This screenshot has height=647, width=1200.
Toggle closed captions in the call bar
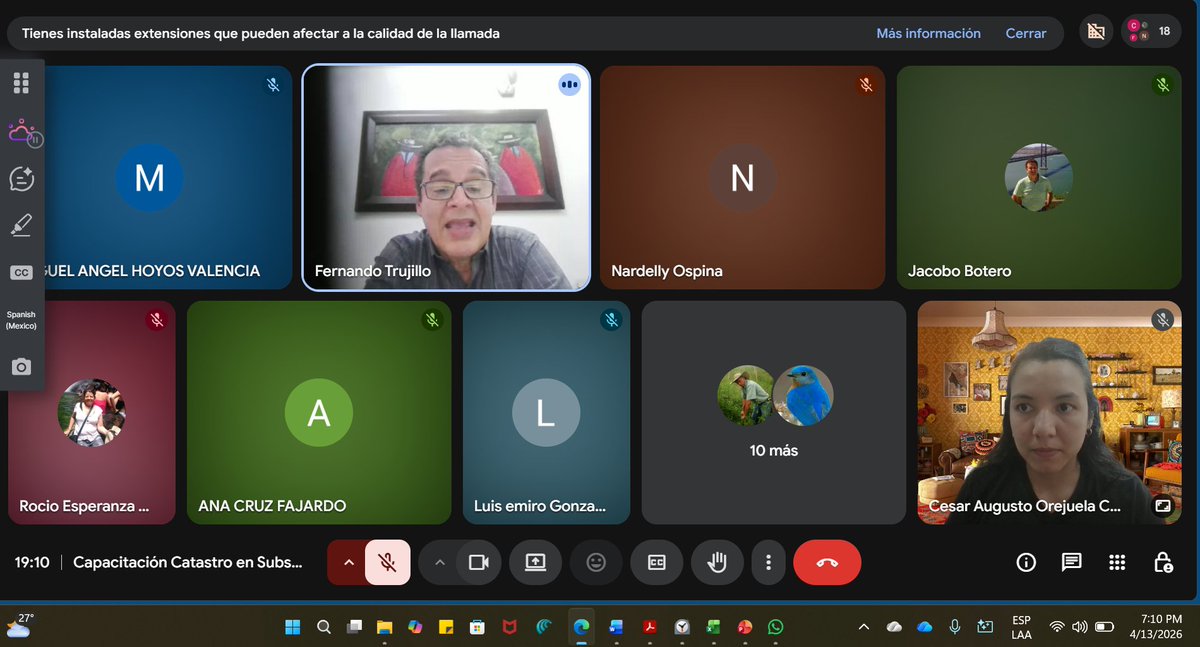[x=657, y=562]
